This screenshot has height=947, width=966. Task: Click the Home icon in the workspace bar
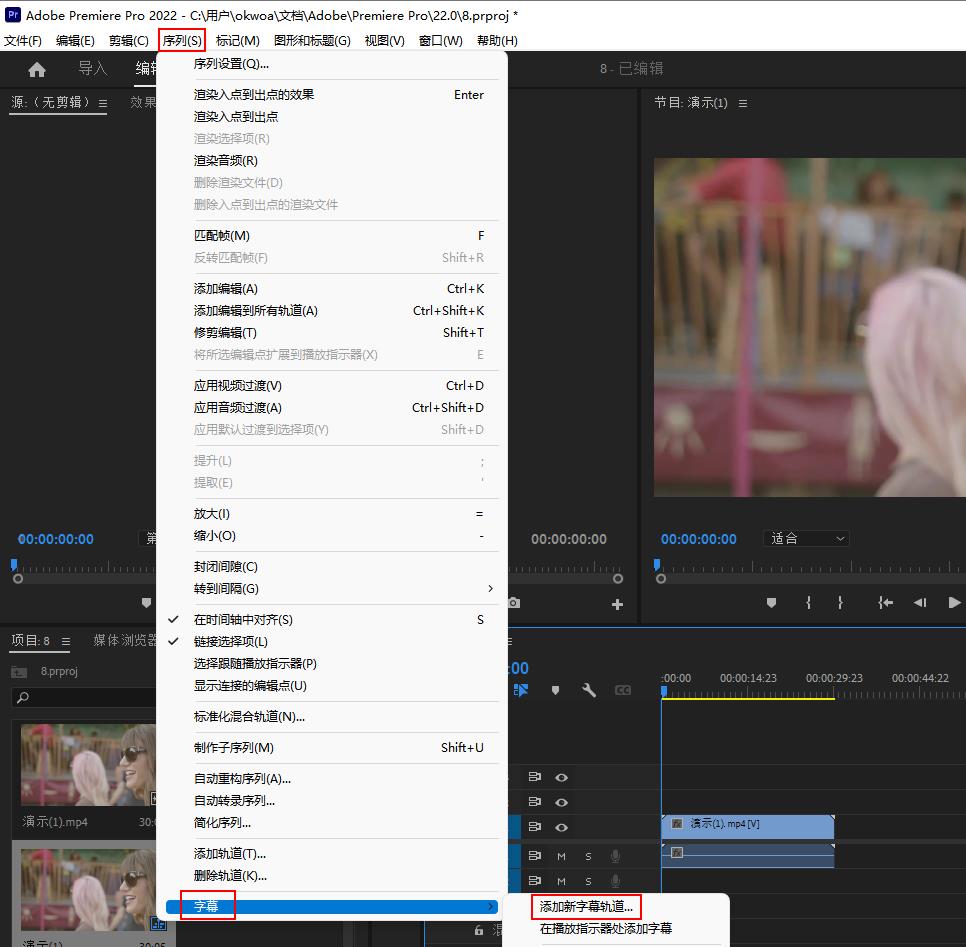(x=37, y=69)
